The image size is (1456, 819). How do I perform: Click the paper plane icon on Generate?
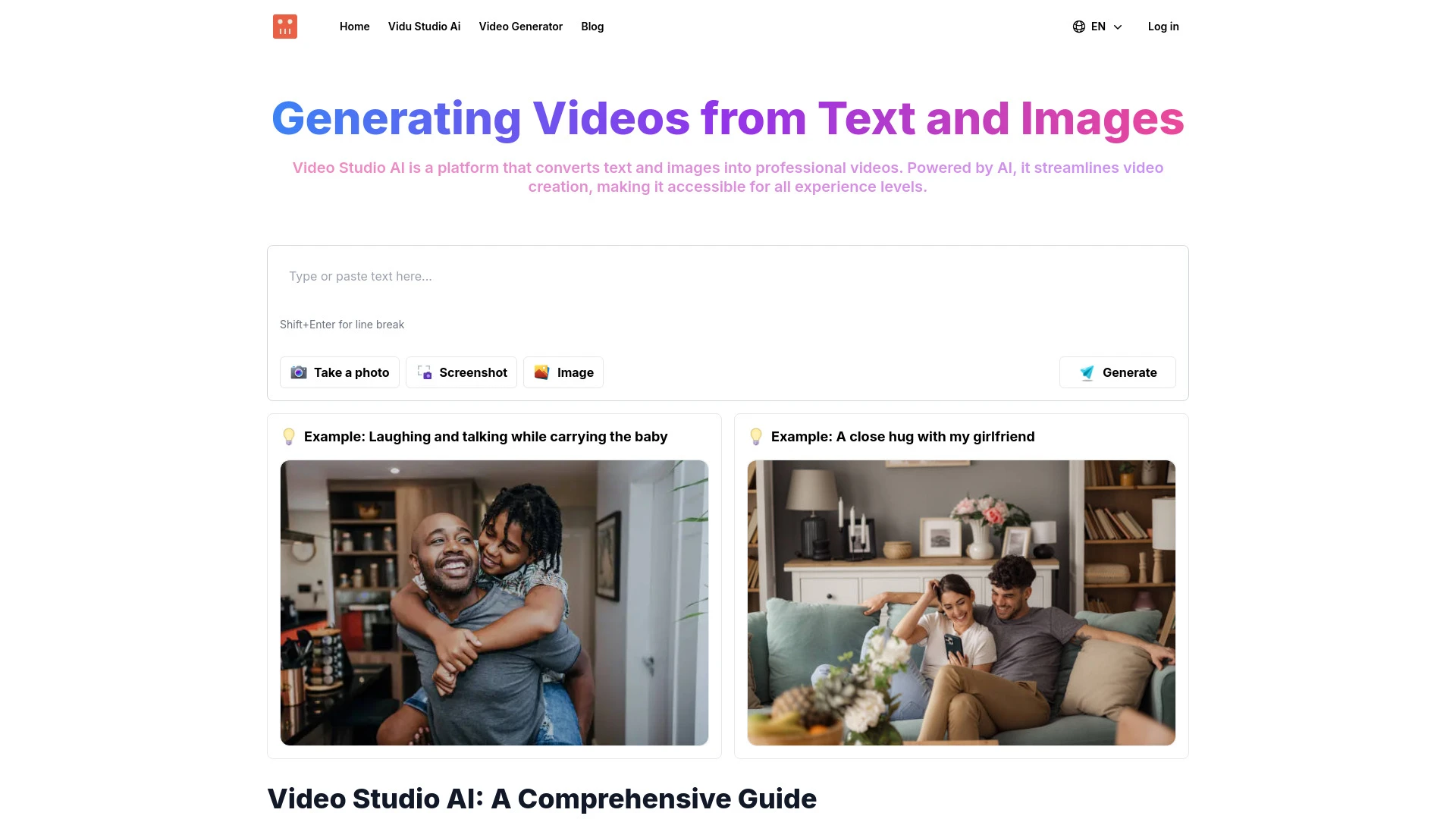(1087, 372)
